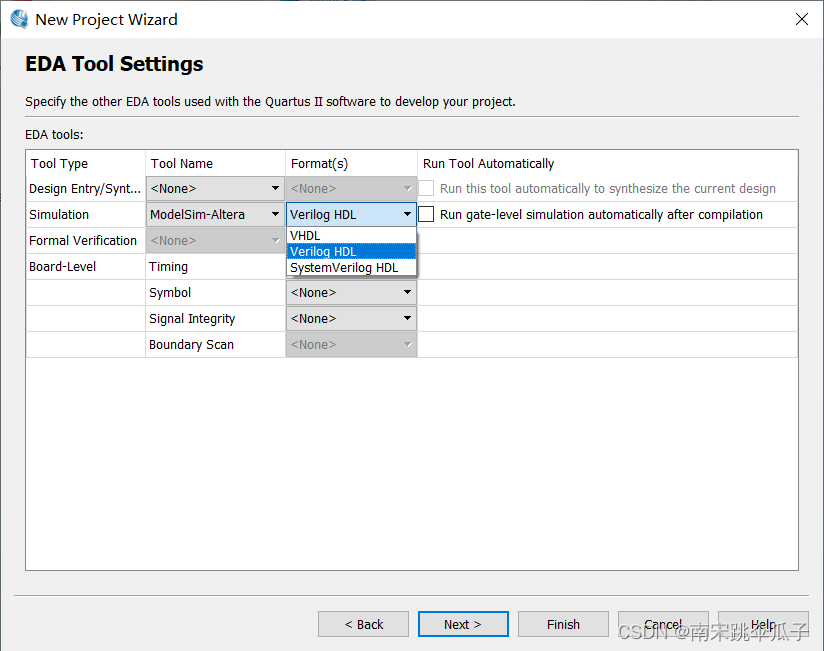824x651 pixels.
Task: Select the Board-Level row label
Action: (x=85, y=266)
